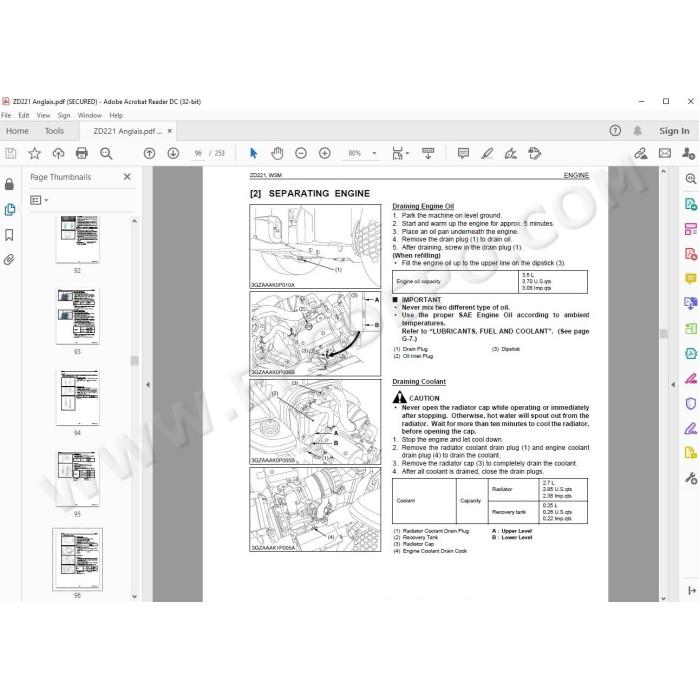
Task: Switch to the Tools tab
Action: point(54,131)
